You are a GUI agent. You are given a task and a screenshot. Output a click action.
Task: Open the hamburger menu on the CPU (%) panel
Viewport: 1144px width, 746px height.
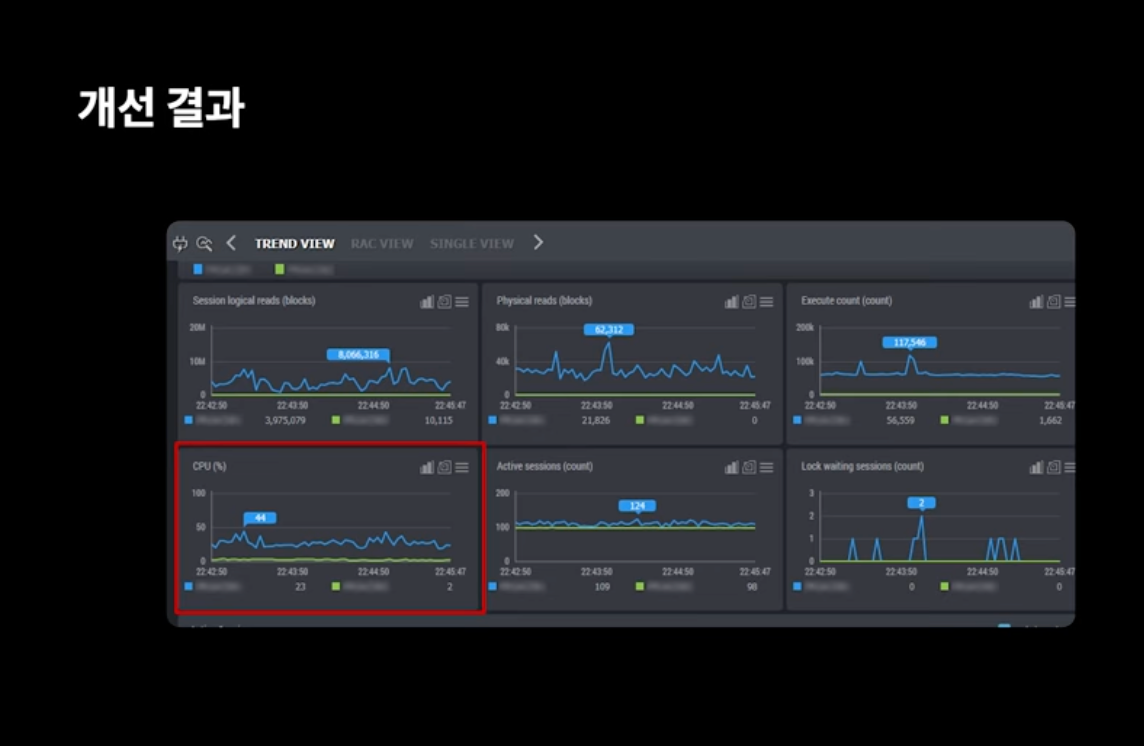462,467
